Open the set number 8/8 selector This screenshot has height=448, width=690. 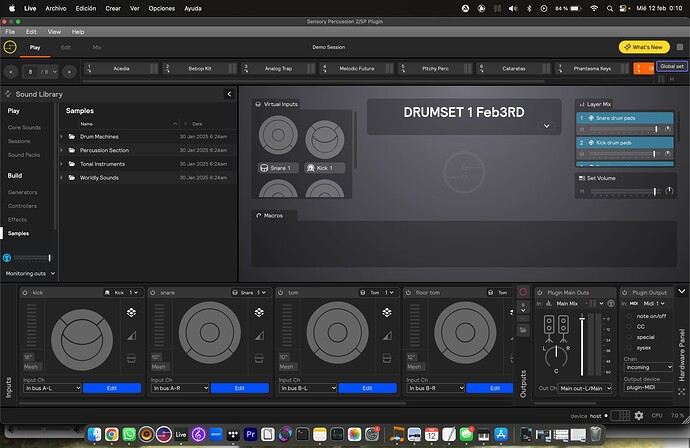tap(40, 72)
